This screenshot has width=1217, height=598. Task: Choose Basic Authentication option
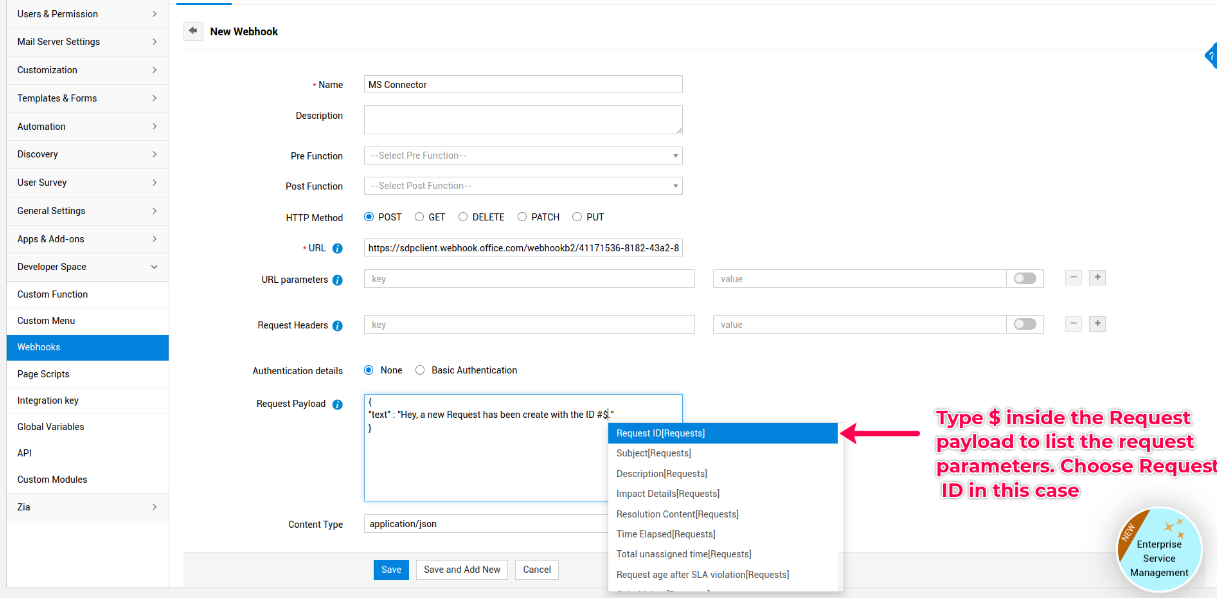tap(421, 370)
